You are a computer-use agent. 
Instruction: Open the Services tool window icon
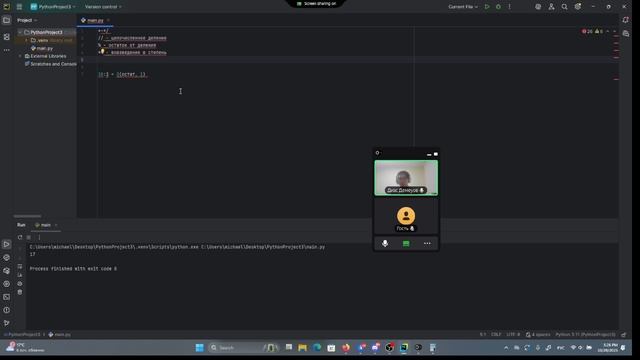tap(7, 284)
